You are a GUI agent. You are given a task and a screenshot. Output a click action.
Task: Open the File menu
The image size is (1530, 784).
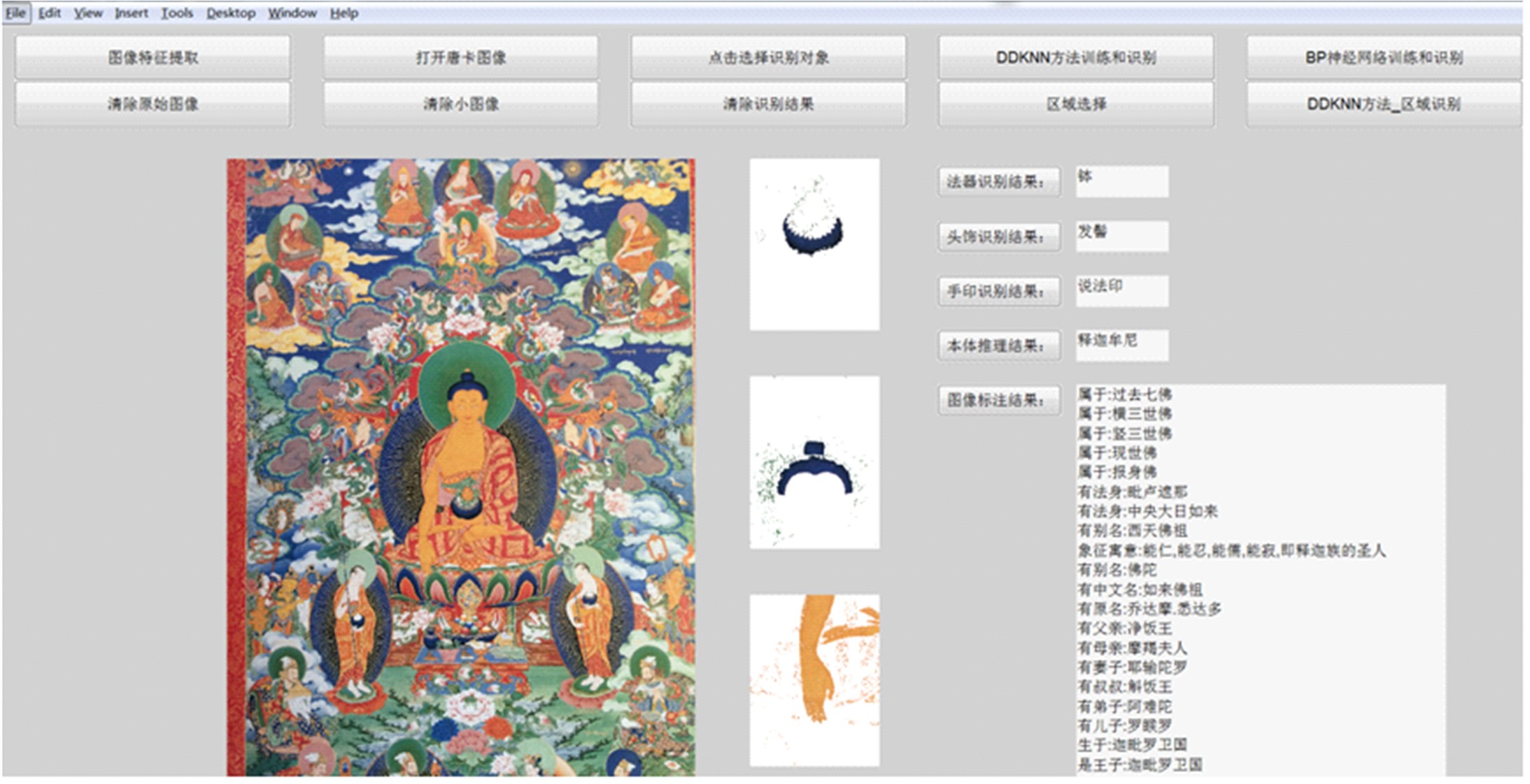tap(15, 13)
